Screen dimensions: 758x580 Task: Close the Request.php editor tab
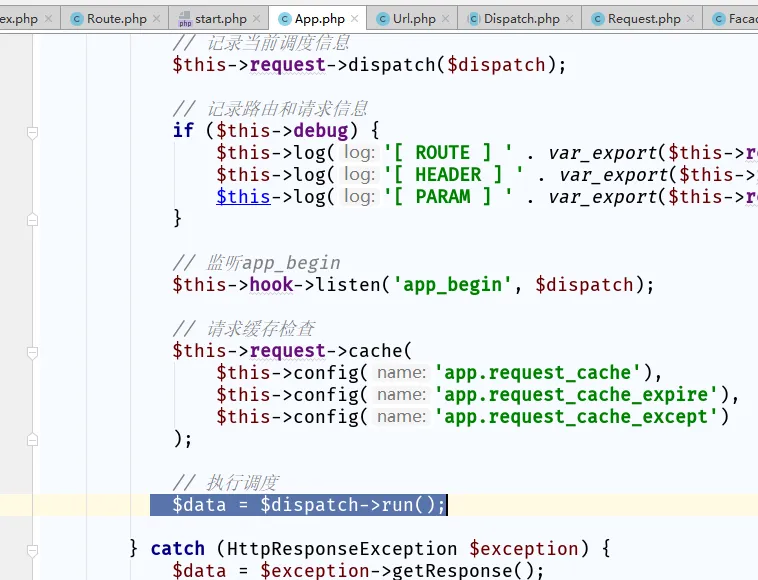click(690, 19)
